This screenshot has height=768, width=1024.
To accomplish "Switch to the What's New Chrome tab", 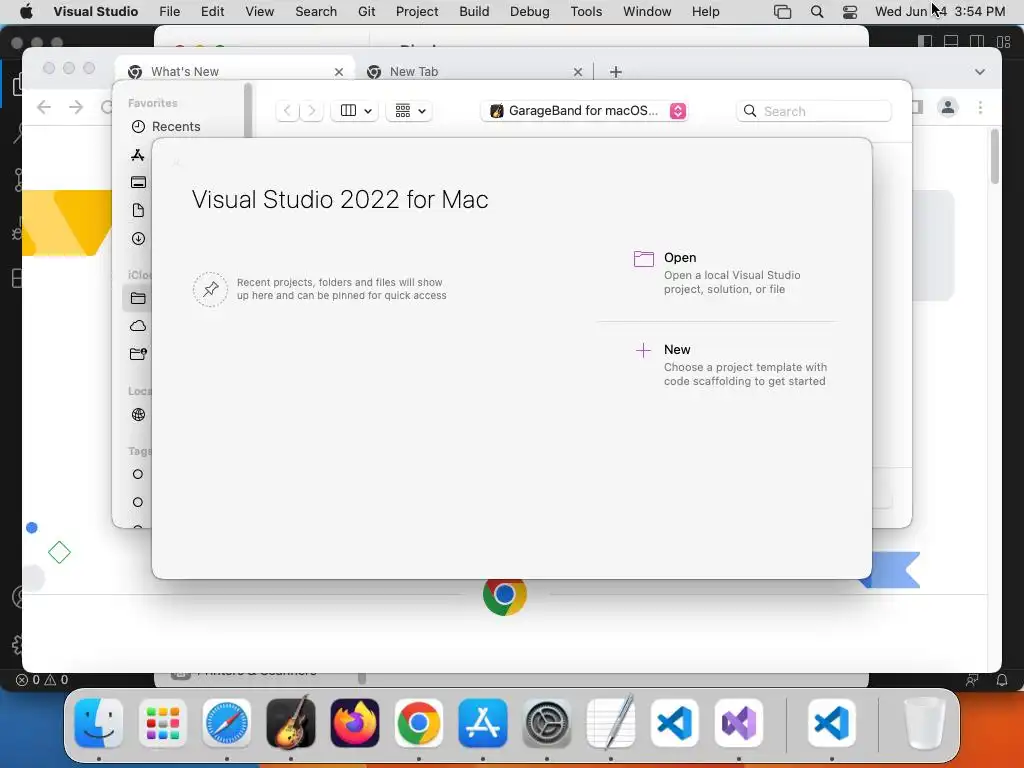I will pos(235,72).
